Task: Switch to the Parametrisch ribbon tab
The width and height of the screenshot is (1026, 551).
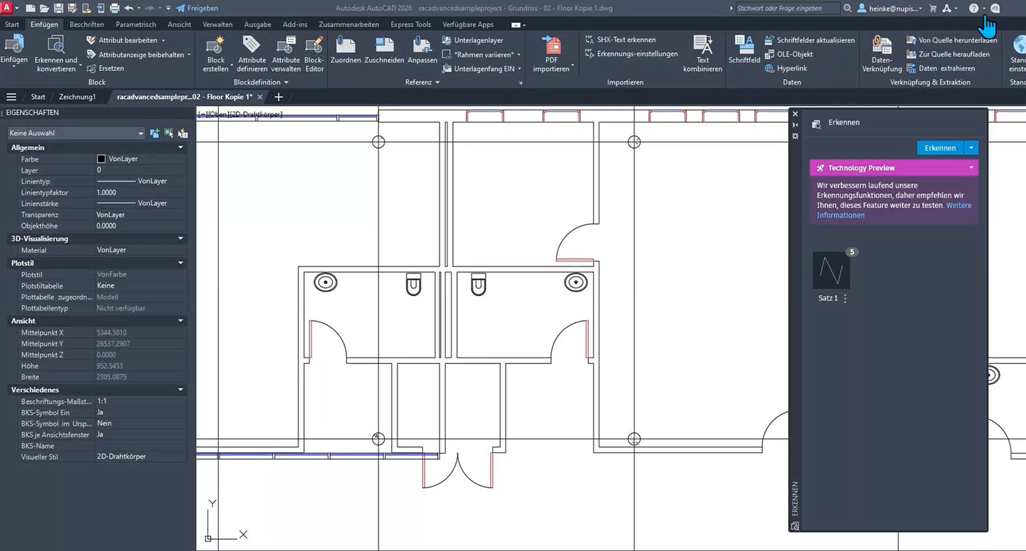Action: (135, 24)
